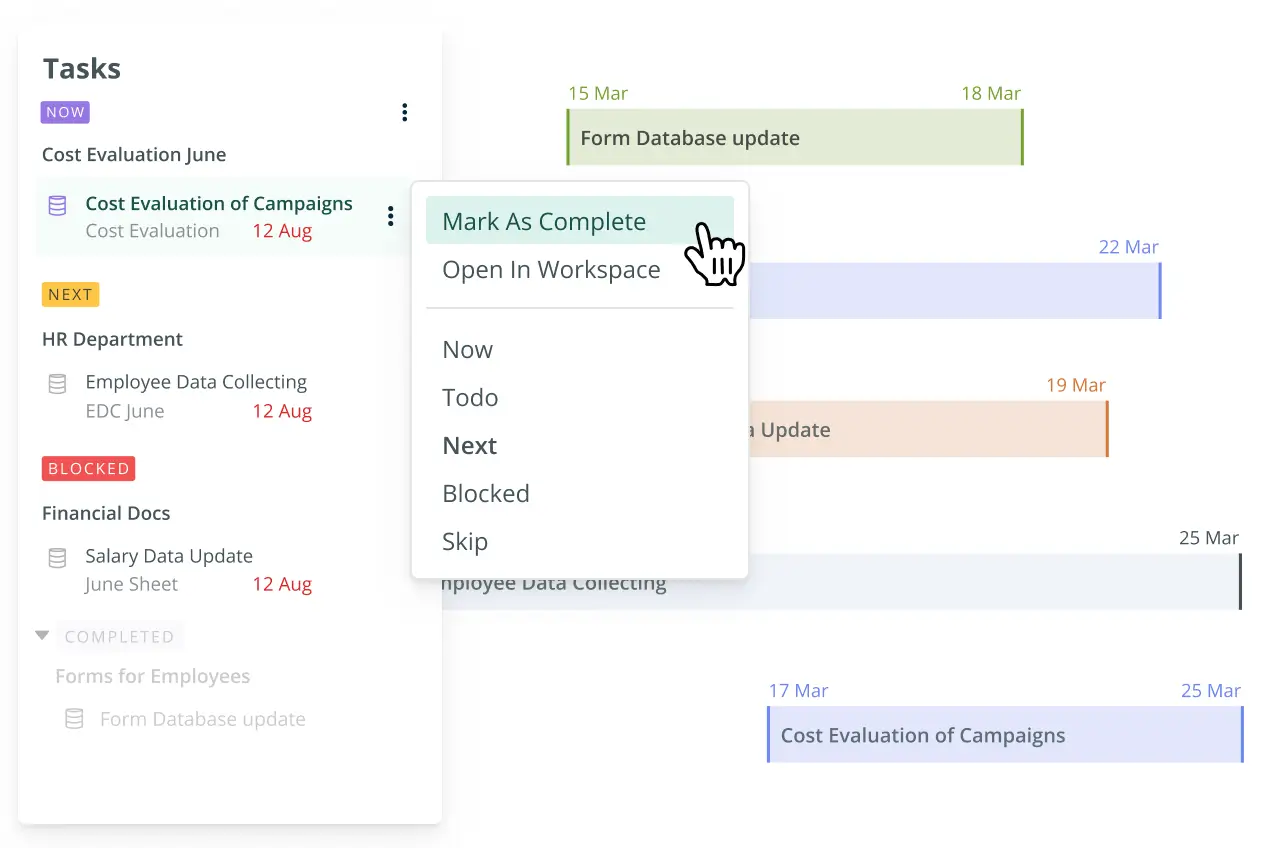
Task: Choose Skip from the status menu
Action: pyautogui.click(x=465, y=542)
